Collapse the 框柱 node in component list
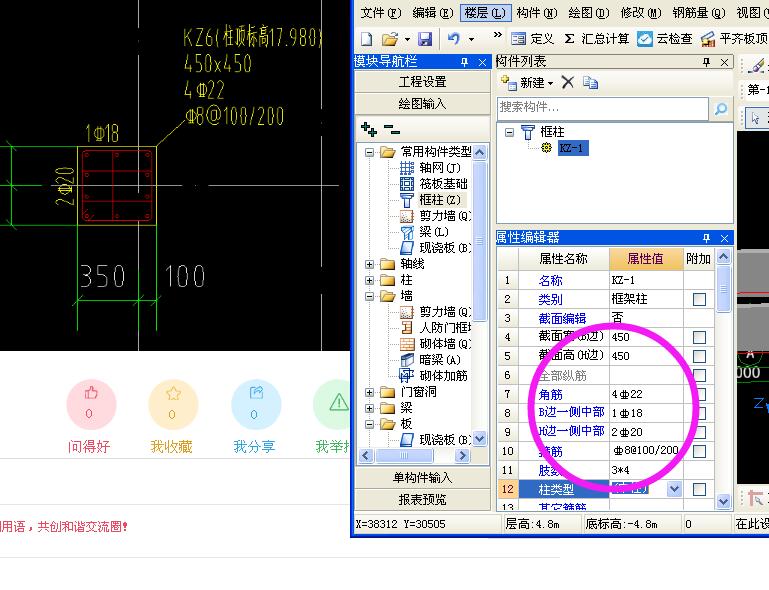The width and height of the screenshot is (769, 590). tap(510, 132)
